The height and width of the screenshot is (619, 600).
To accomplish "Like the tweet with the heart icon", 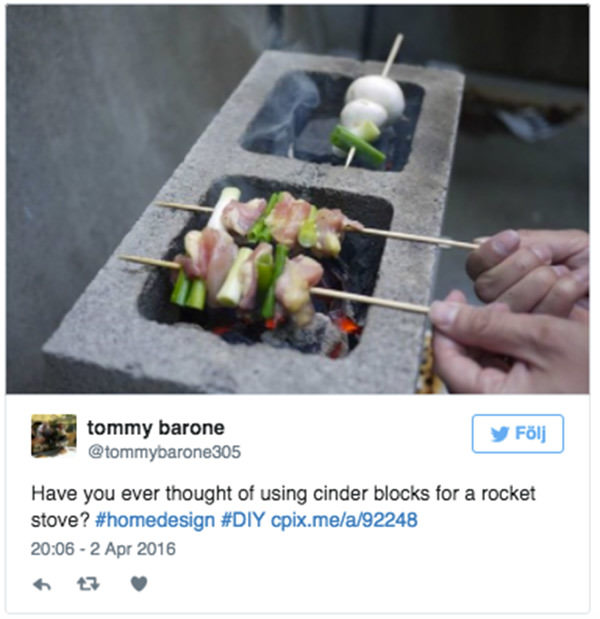I will (139, 583).
